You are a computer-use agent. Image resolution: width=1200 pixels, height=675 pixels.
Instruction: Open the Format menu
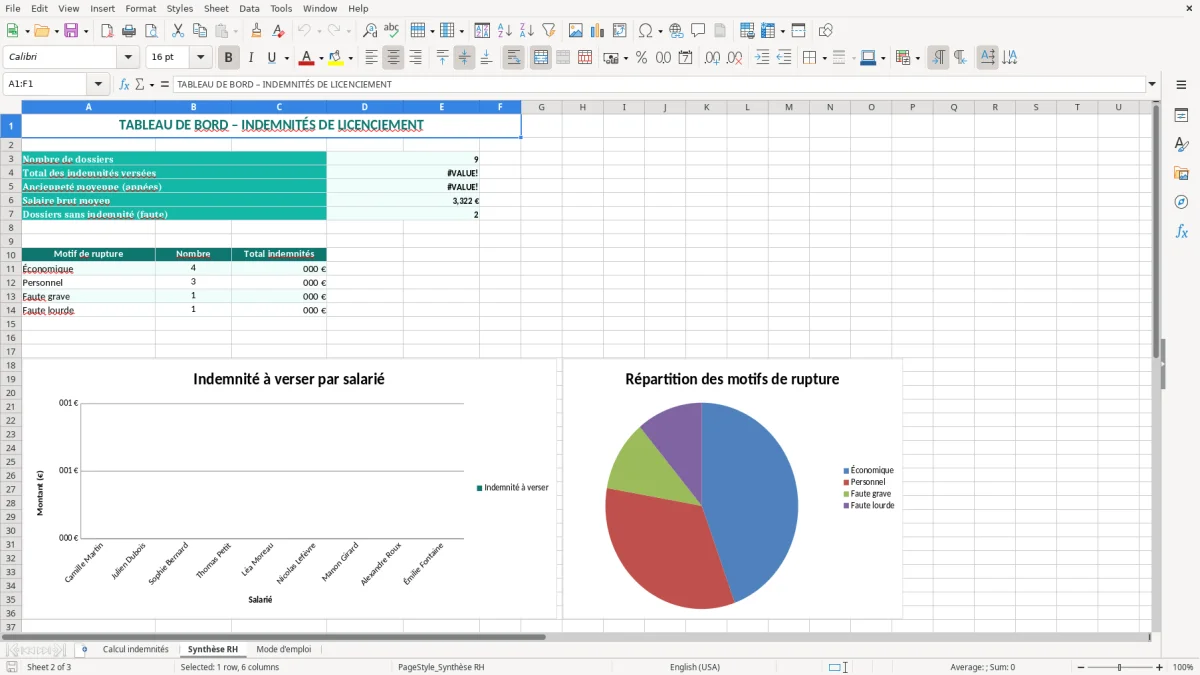point(140,8)
